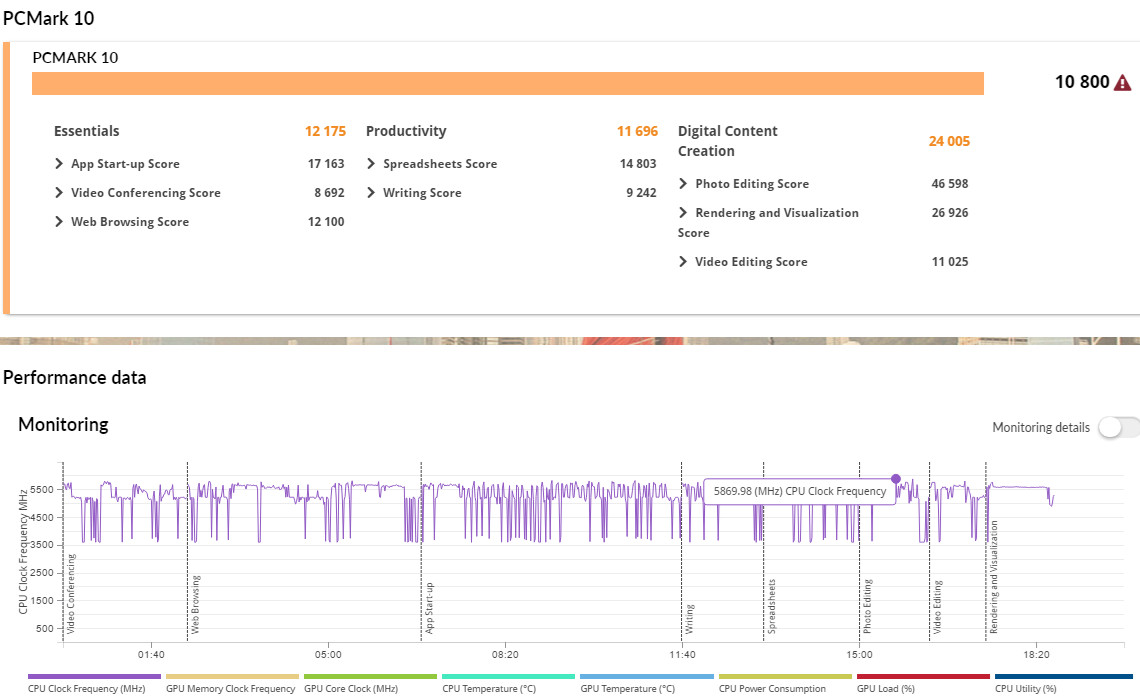Screen dimensions: 1140x696
Task: Click the Rendering and Visualization graph marker
Action: tap(994, 577)
